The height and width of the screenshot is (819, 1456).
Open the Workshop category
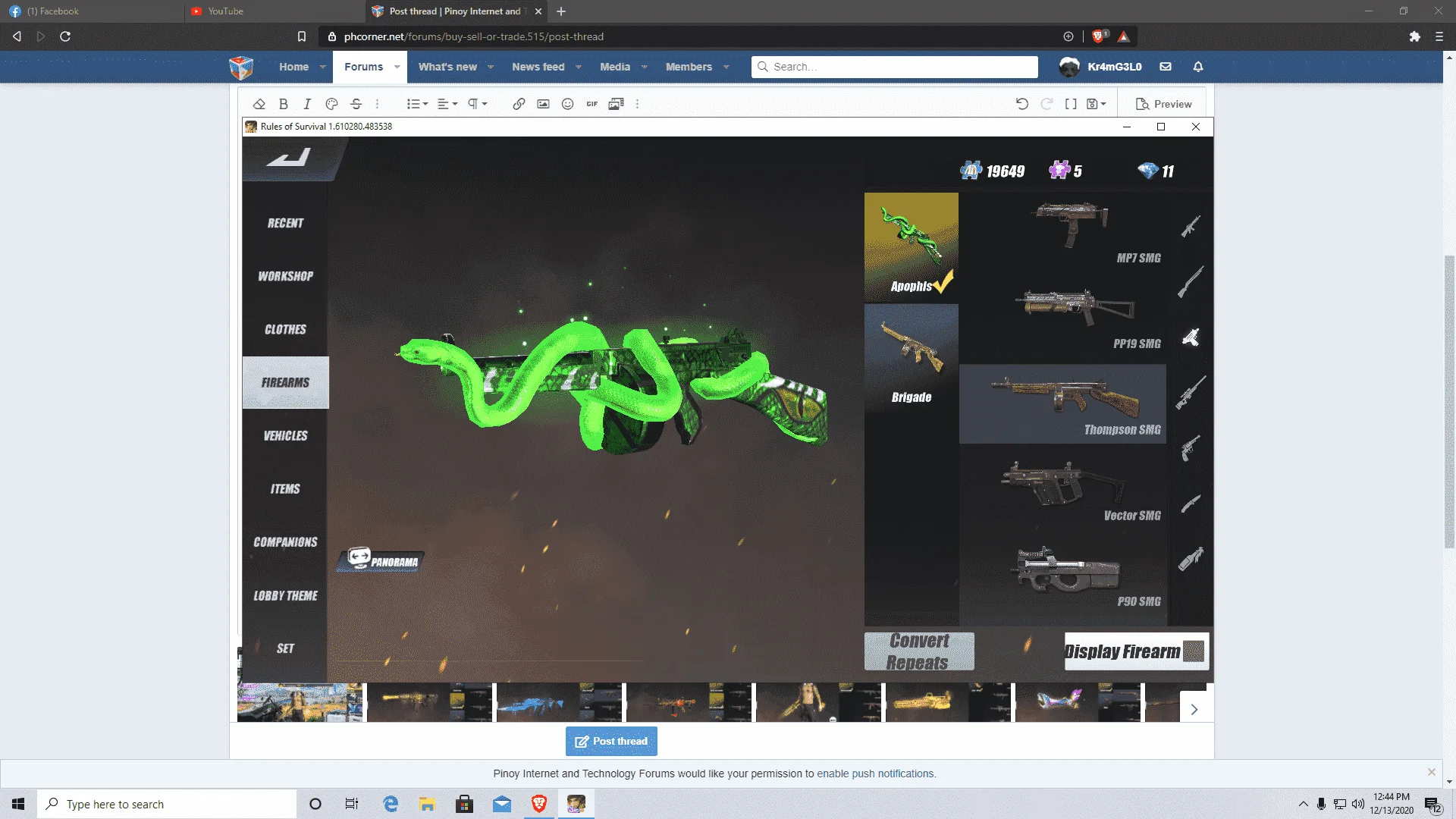(285, 276)
